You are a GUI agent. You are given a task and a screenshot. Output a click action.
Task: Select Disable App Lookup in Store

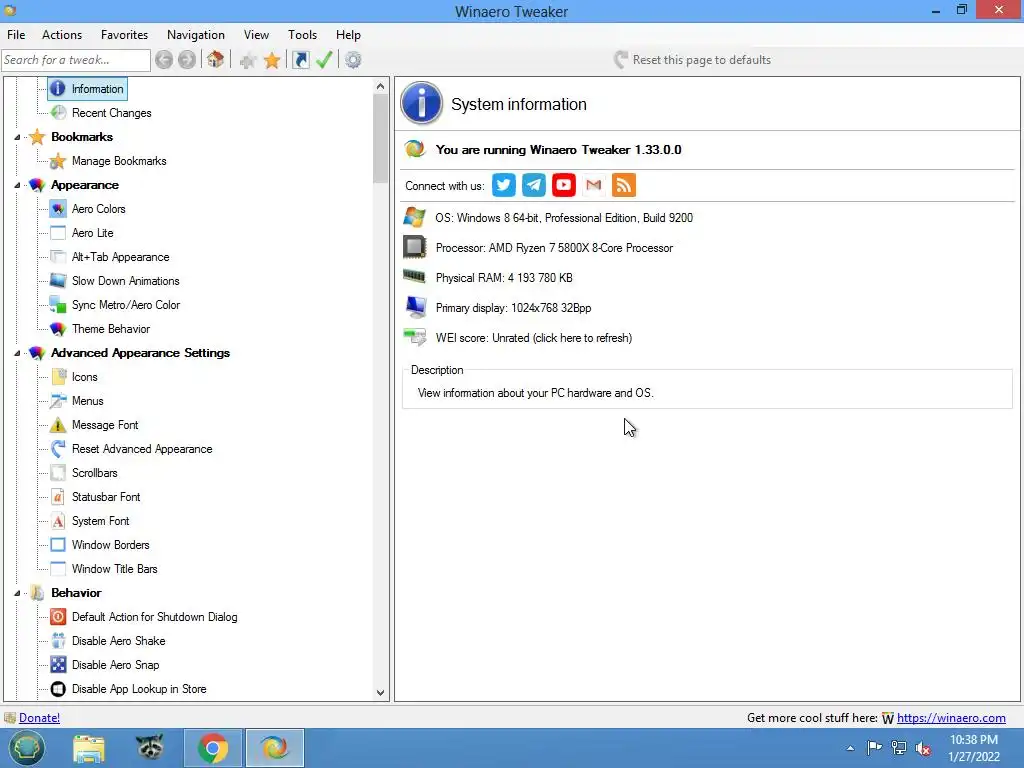pyautogui.click(x=139, y=689)
